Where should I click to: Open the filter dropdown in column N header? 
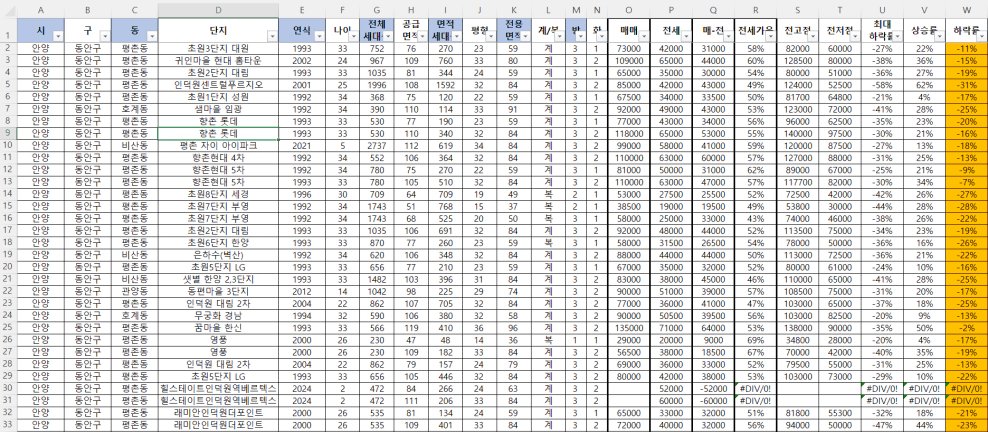click(601, 37)
